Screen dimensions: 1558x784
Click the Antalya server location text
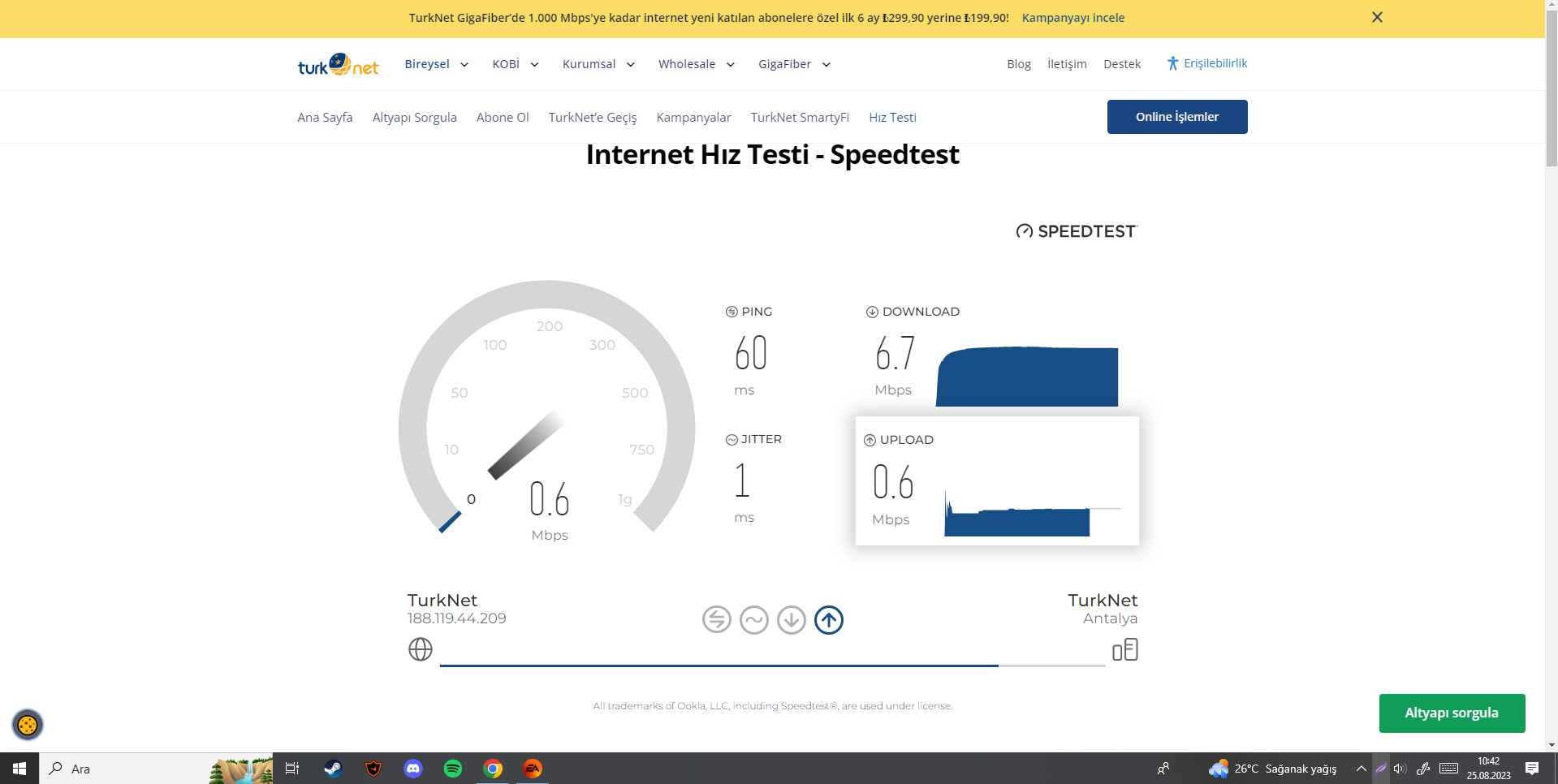tap(1110, 618)
